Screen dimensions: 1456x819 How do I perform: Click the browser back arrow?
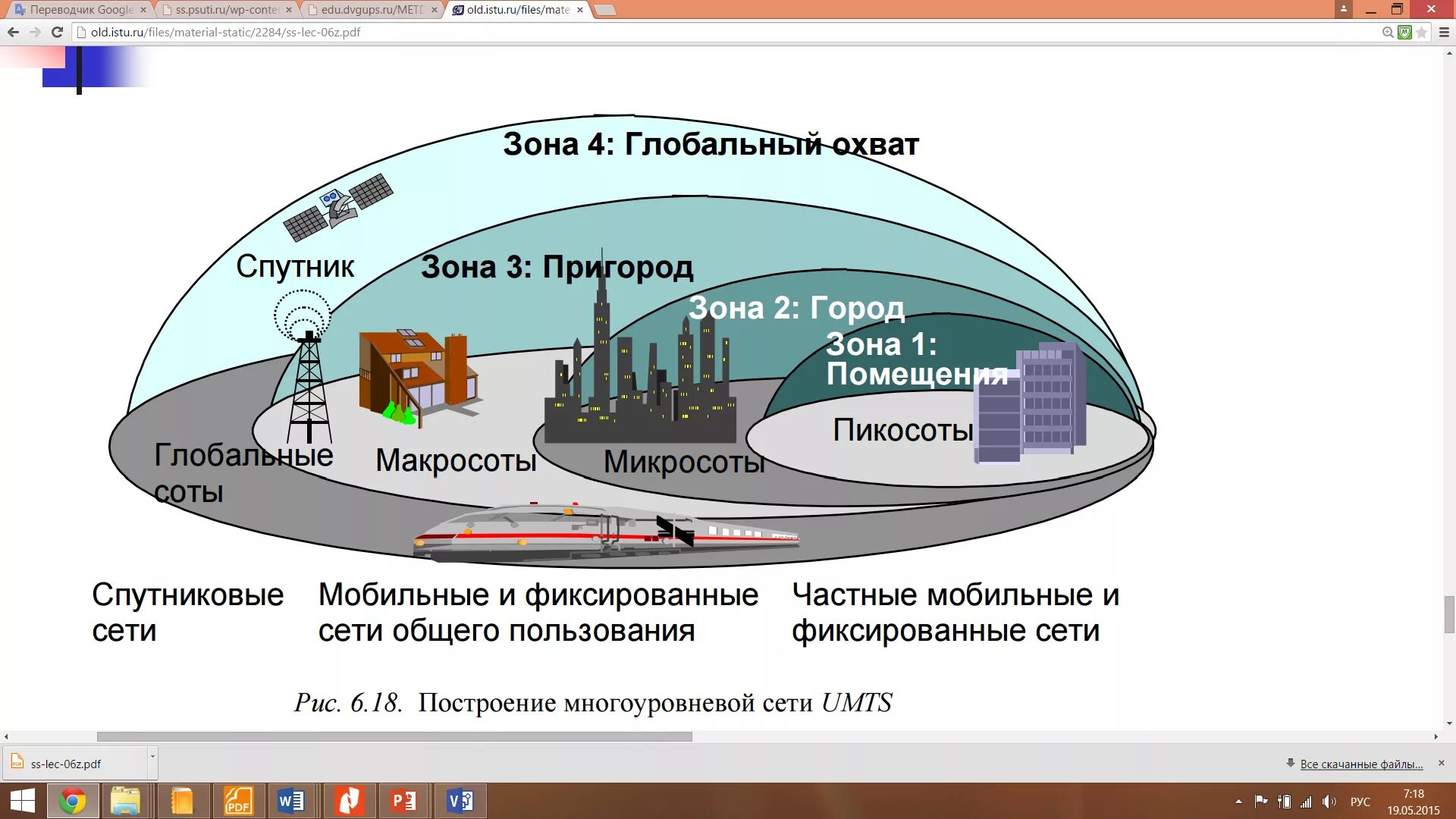point(13,32)
